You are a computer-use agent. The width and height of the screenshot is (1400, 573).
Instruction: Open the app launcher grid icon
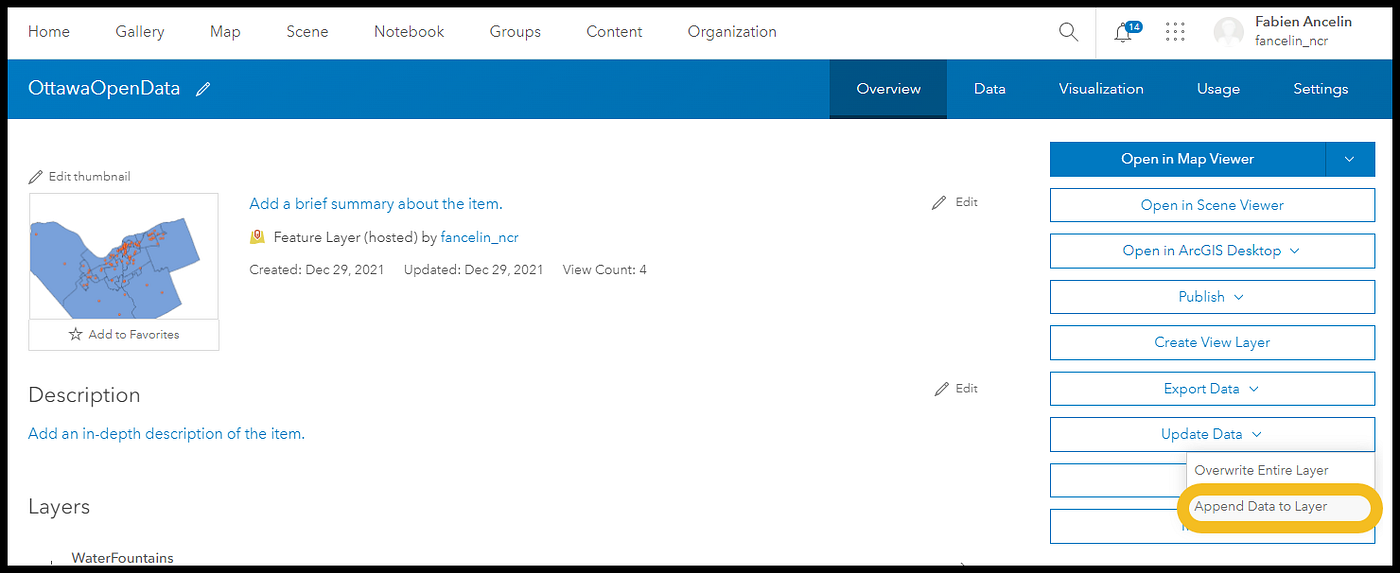click(x=1176, y=32)
